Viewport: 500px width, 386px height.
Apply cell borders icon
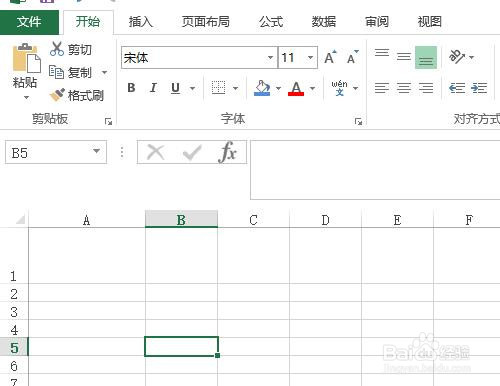[x=219, y=88]
